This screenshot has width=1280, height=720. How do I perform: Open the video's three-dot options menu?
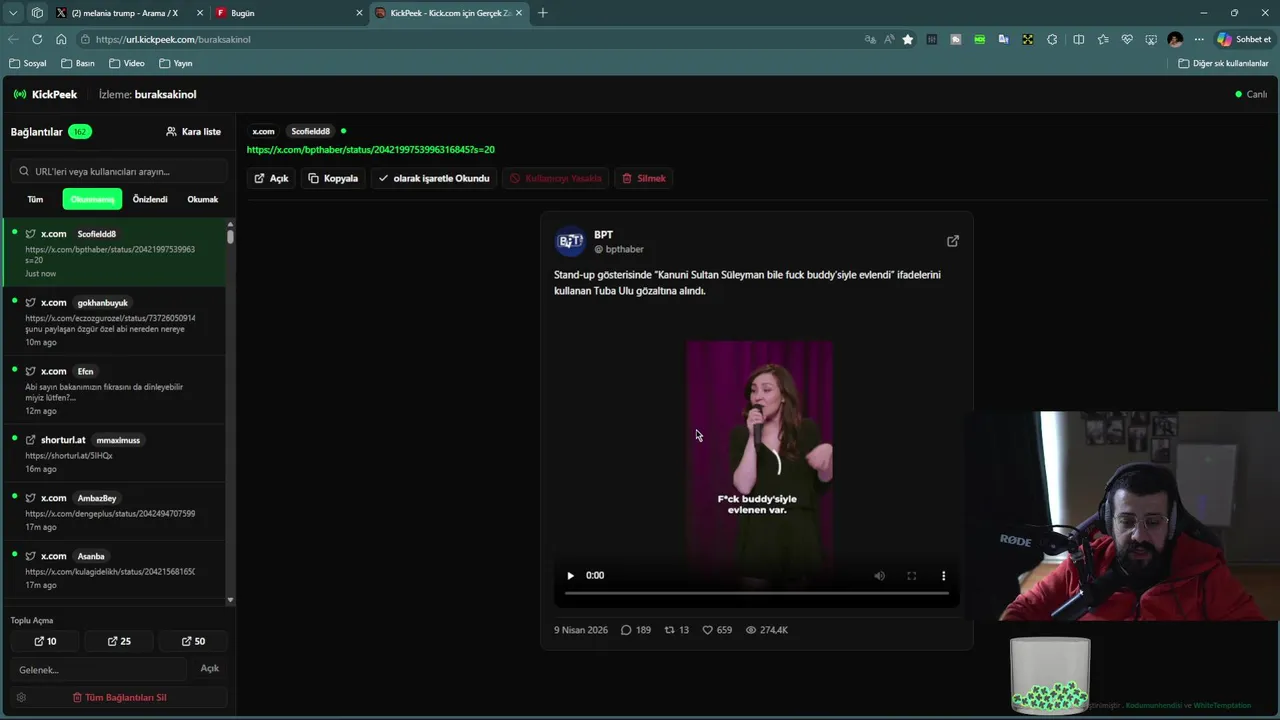[x=943, y=576]
